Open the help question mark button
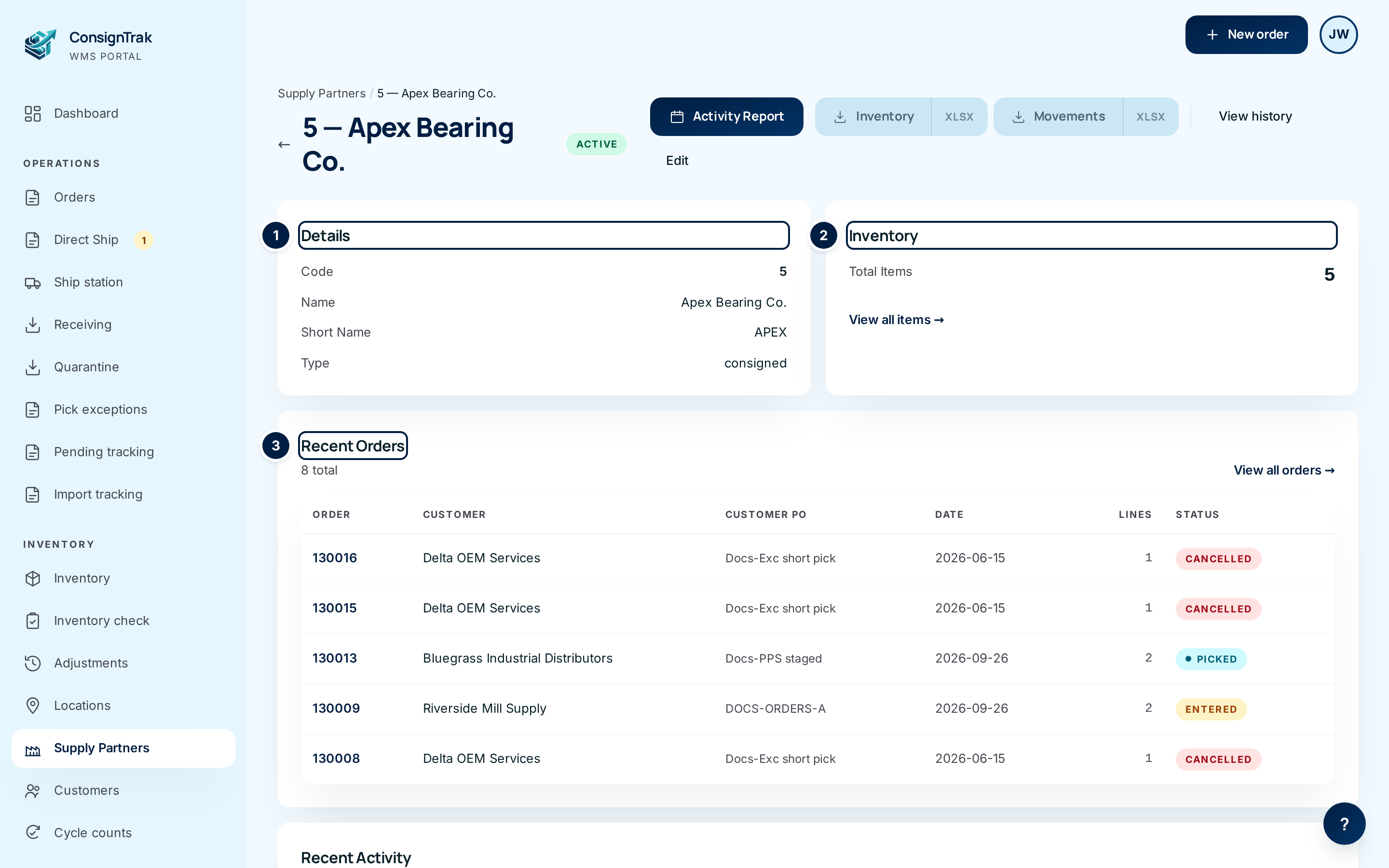This screenshot has height=868, width=1389. 1344,824
